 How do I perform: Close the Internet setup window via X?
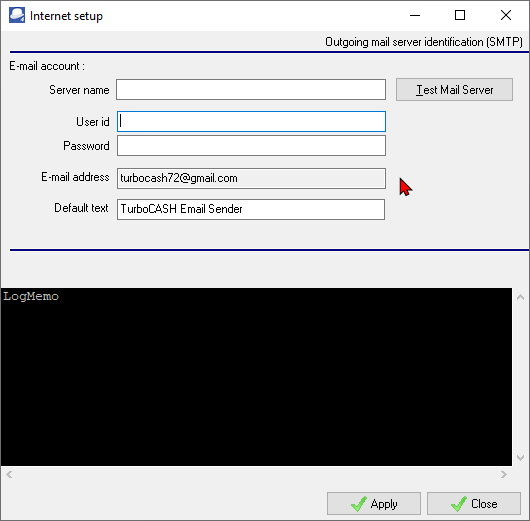tap(506, 16)
